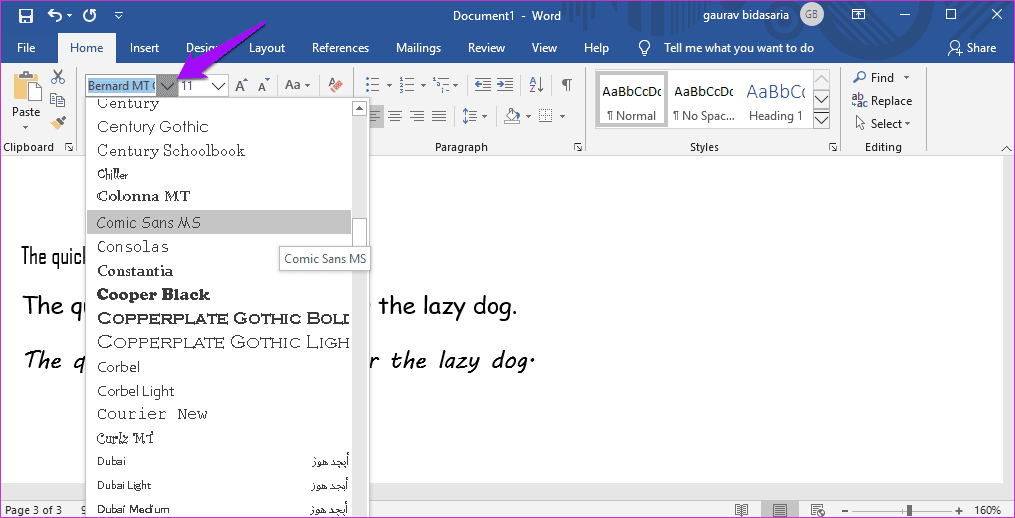The width and height of the screenshot is (1015, 518).
Task: Switch to Read Mode view
Action: tap(741, 510)
